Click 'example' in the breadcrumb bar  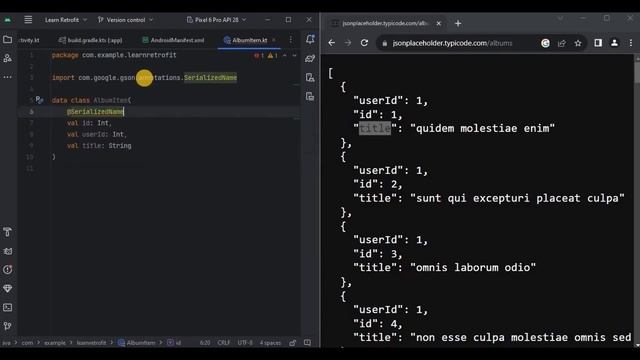pos(55,343)
